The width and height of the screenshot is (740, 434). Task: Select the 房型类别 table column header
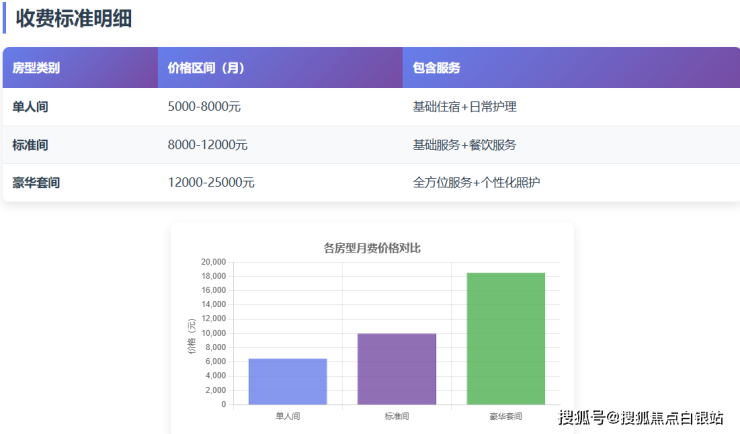point(36,68)
